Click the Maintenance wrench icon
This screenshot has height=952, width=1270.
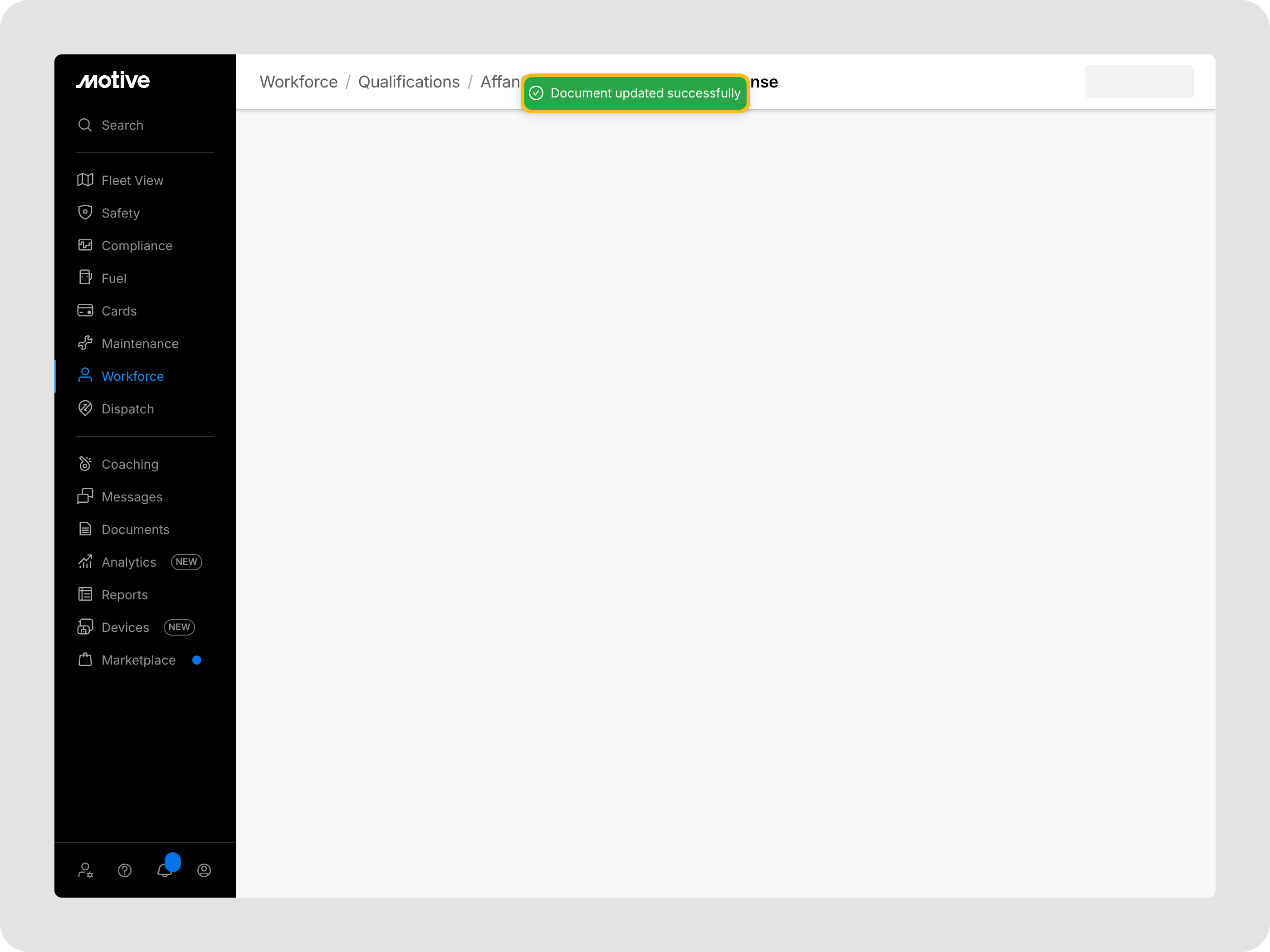tap(85, 344)
